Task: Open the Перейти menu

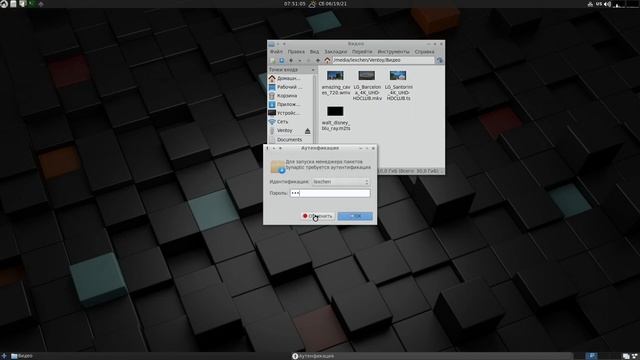Action: (x=362, y=52)
